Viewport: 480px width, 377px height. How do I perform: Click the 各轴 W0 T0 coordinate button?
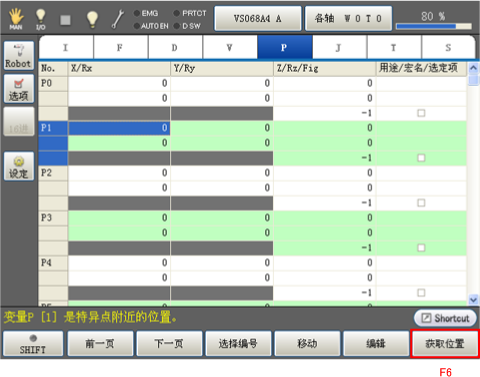pos(348,19)
